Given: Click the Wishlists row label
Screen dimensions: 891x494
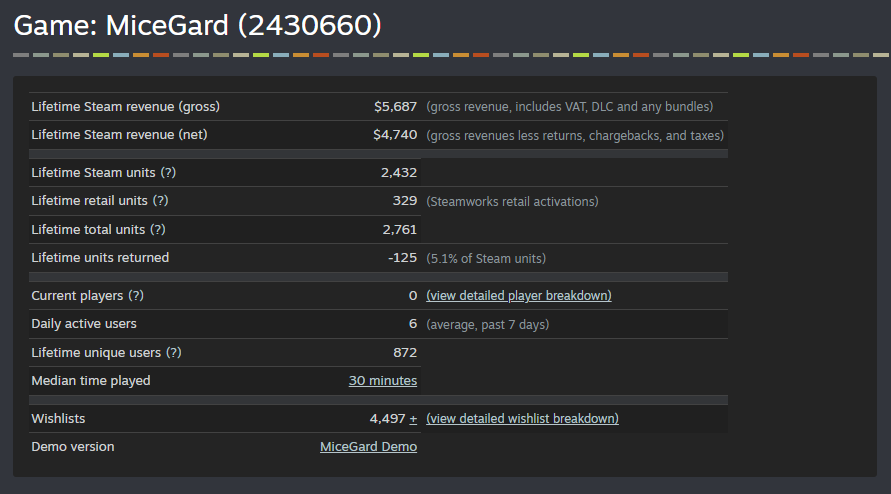Looking at the screenshot, I should 57,419.
